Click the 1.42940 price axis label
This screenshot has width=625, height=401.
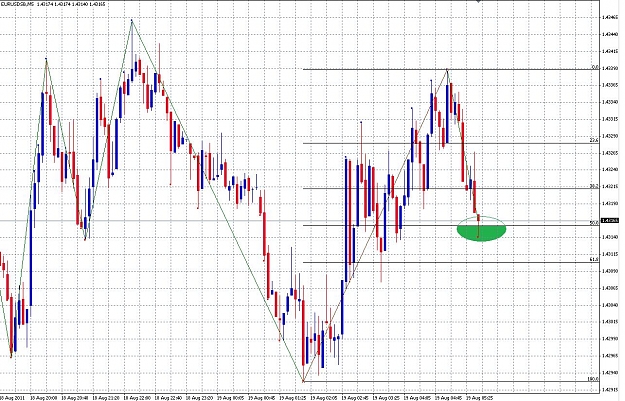tap(610, 373)
